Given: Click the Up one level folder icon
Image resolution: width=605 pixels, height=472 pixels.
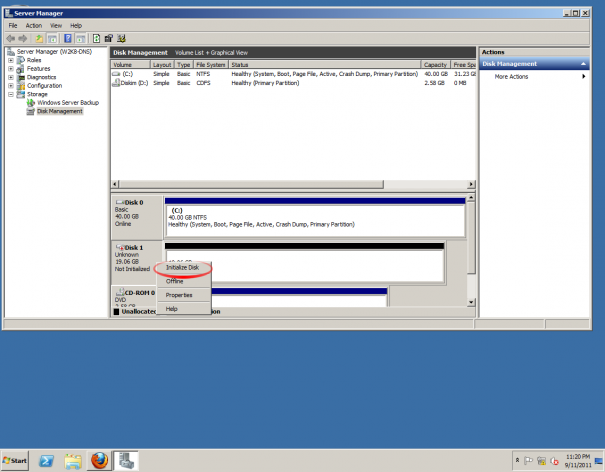Looking at the screenshot, I should click(39, 38).
